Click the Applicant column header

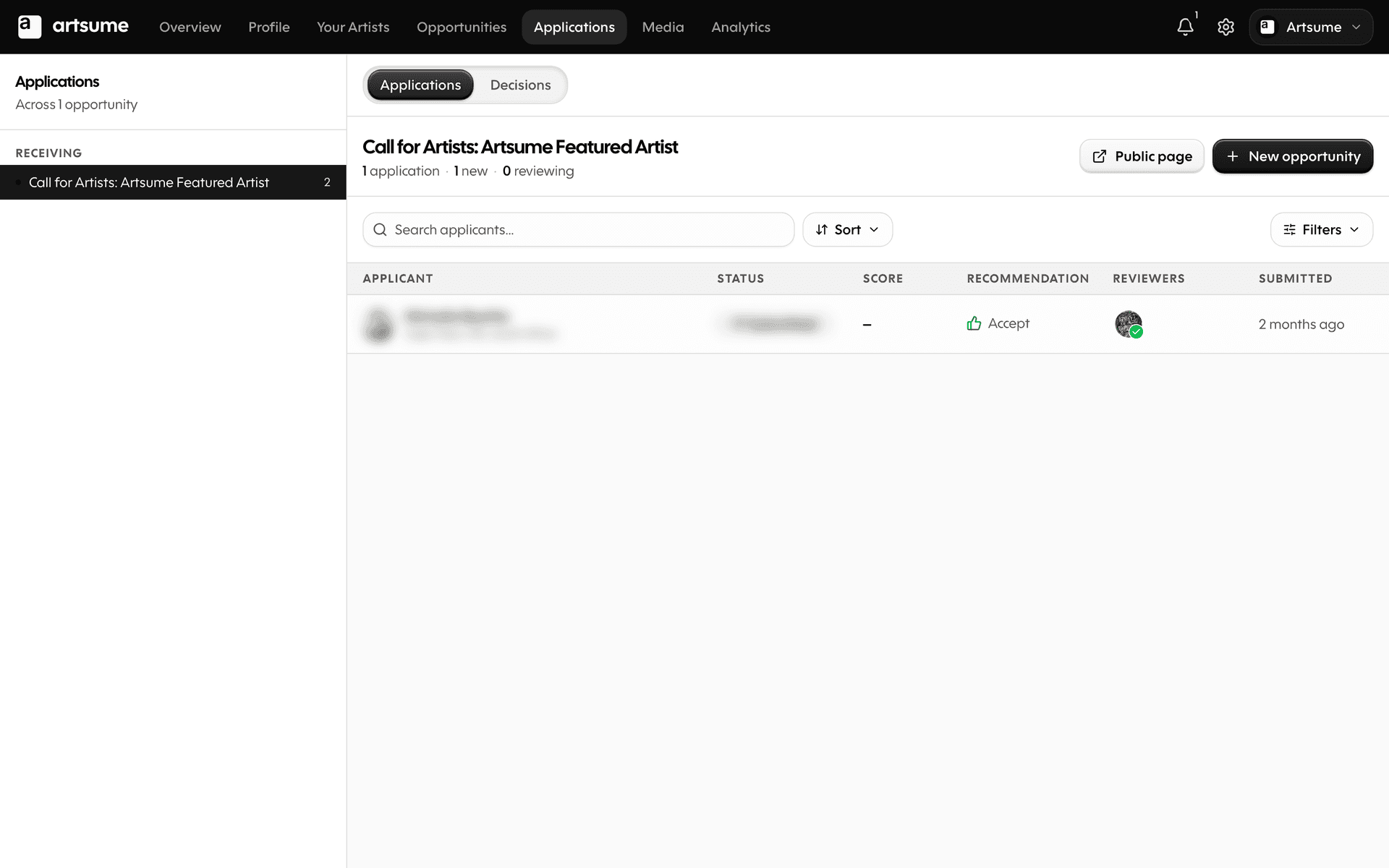(398, 278)
